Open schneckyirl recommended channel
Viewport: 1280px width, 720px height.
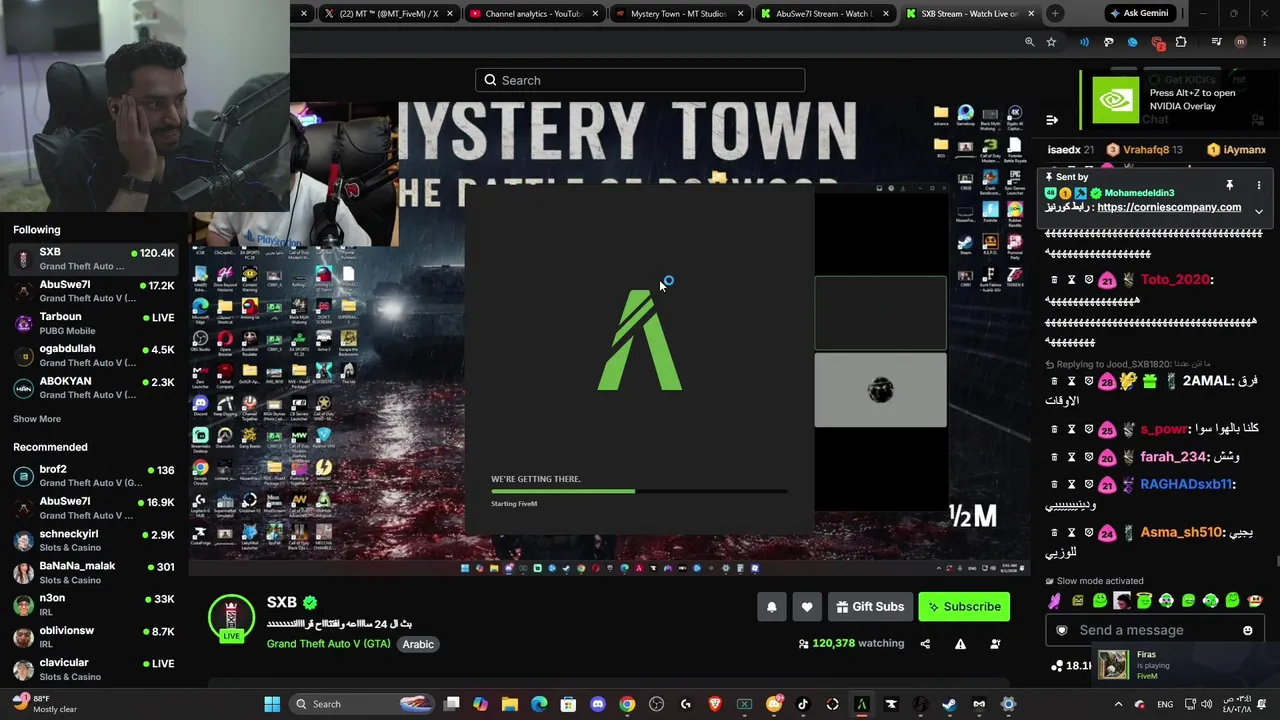(x=94, y=540)
